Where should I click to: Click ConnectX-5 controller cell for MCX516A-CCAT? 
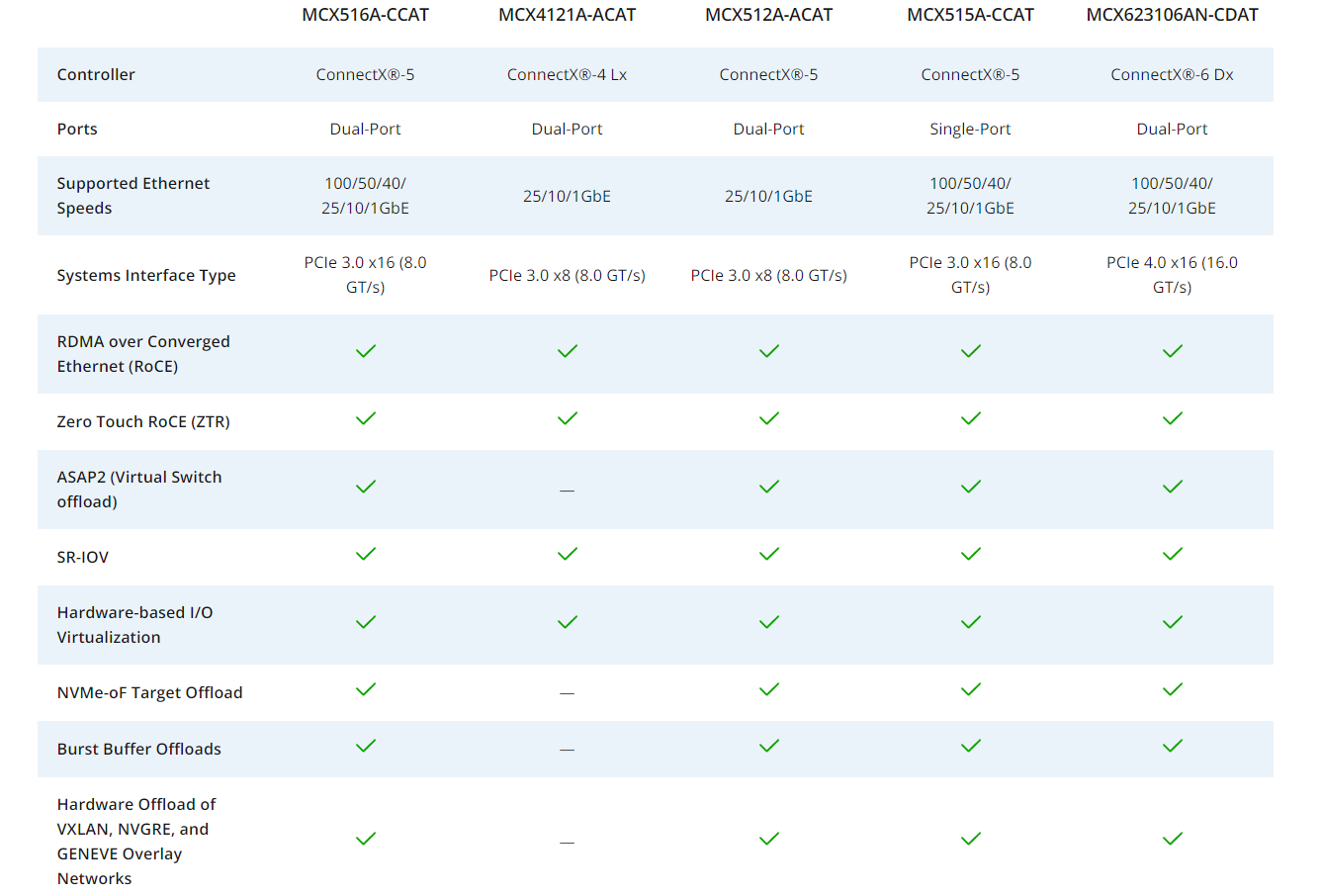365,74
